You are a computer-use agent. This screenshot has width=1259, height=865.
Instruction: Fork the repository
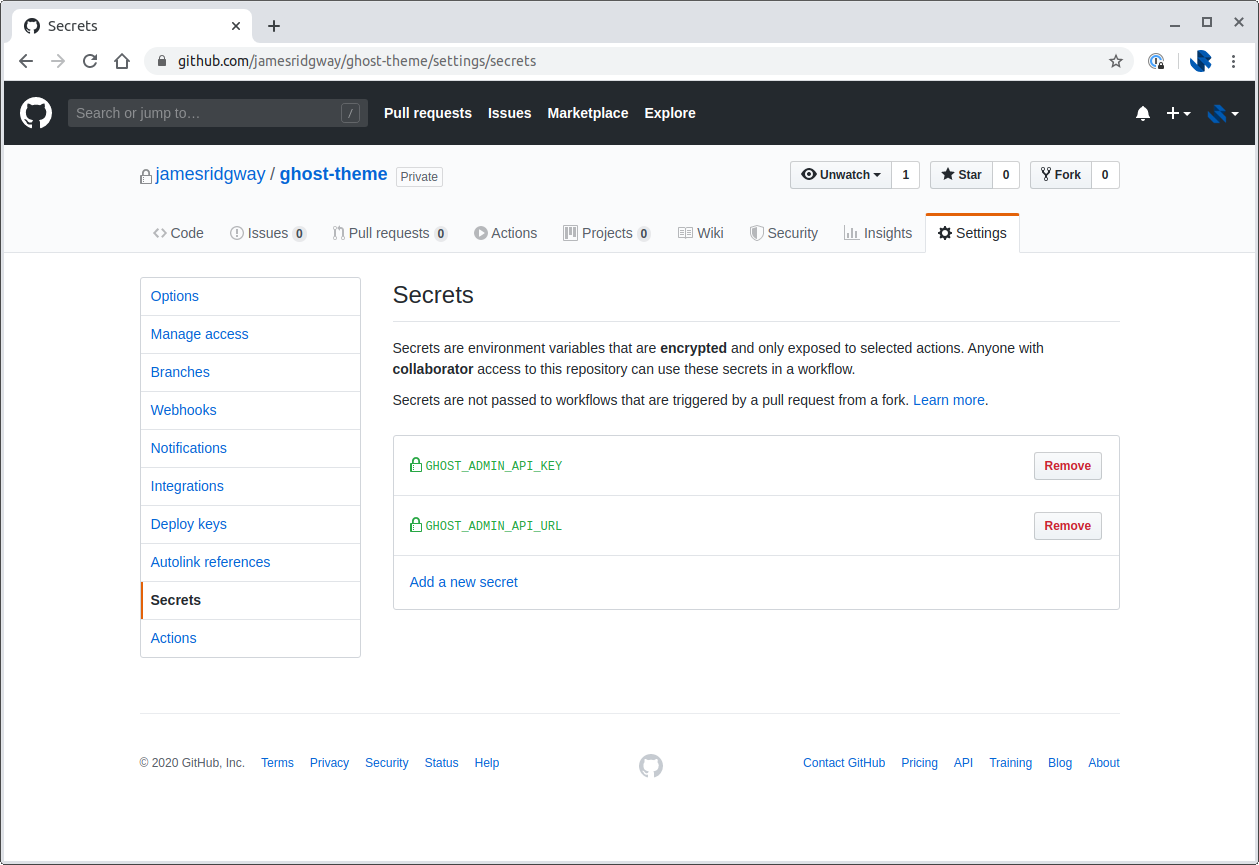pyautogui.click(x=1061, y=175)
